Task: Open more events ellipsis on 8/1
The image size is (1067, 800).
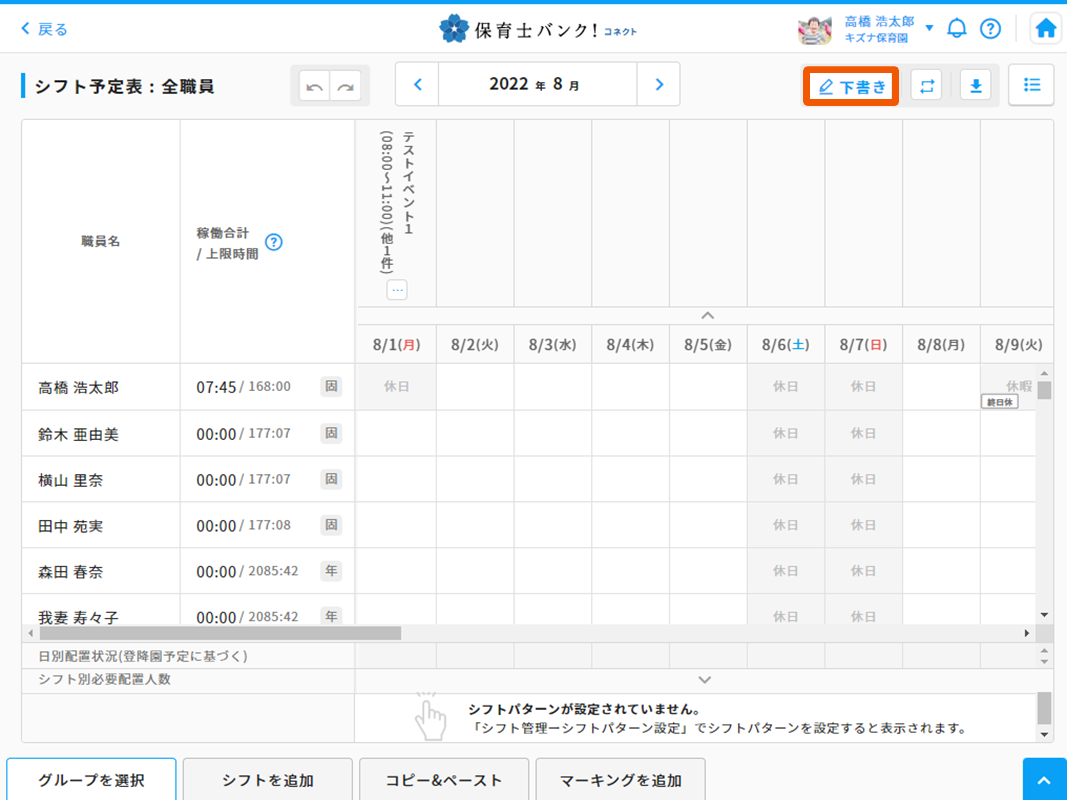Action: tap(397, 290)
